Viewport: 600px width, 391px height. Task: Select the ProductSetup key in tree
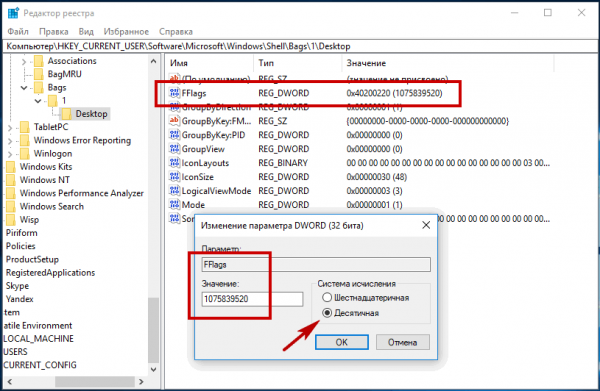[x=32, y=259]
